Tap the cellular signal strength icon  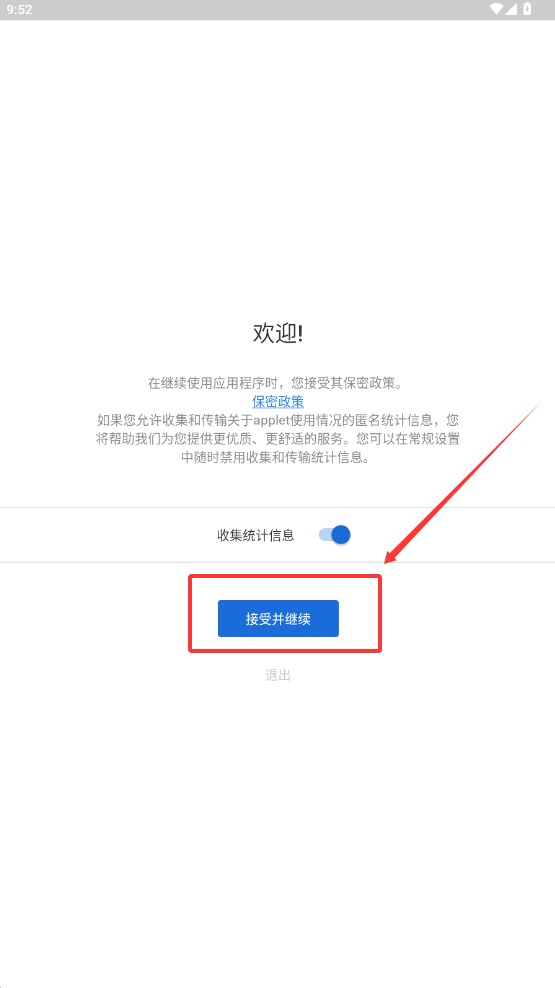pyautogui.click(x=512, y=9)
